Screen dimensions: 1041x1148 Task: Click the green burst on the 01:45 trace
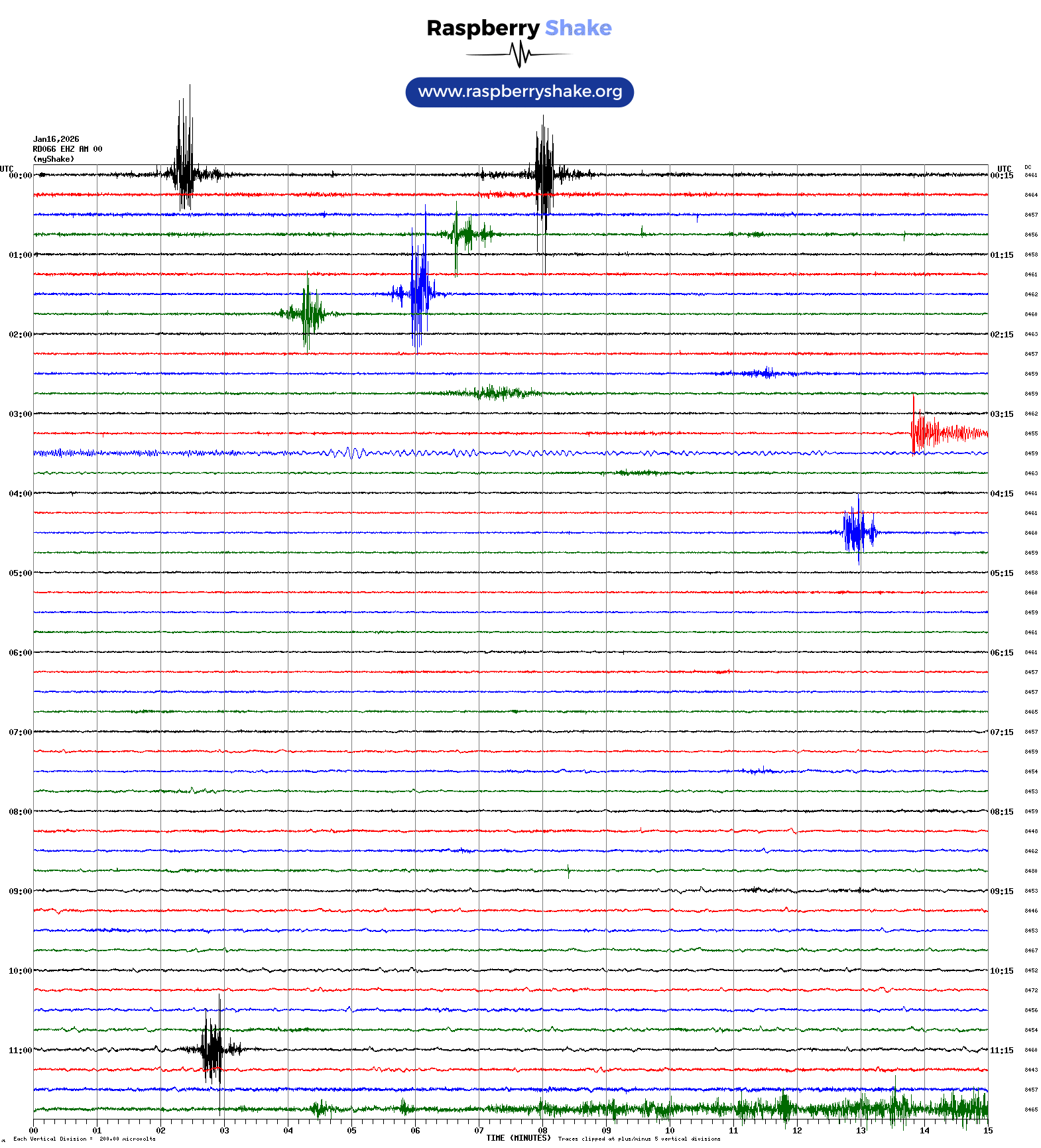click(x=306, y=314)
